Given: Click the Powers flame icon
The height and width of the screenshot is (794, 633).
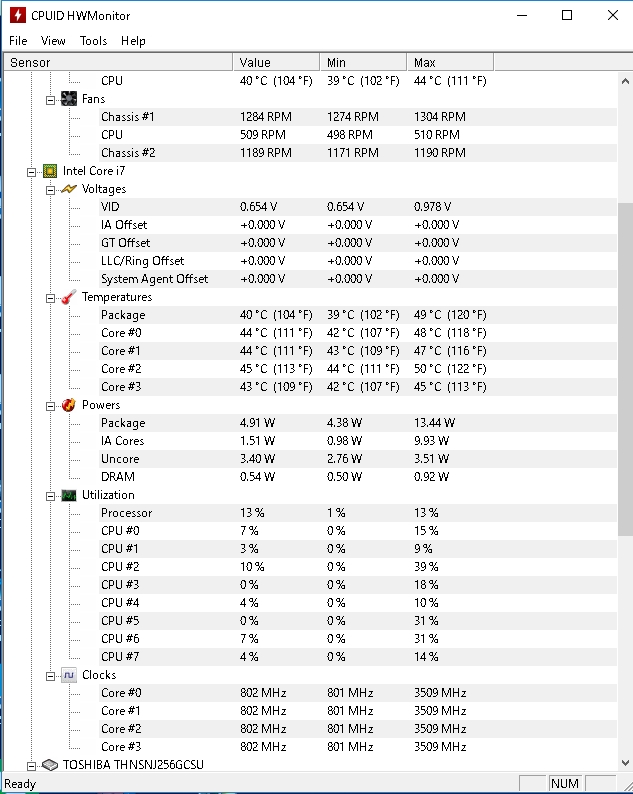Looking at the screenshot, I should (69, 405).
